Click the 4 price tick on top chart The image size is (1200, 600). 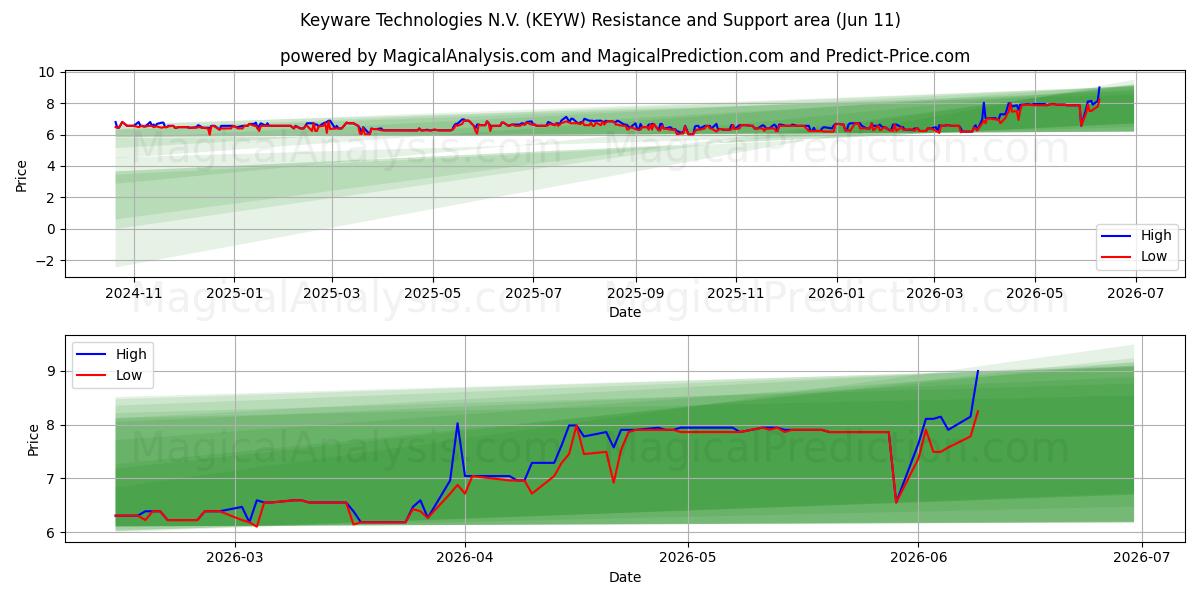click(51, 166)
